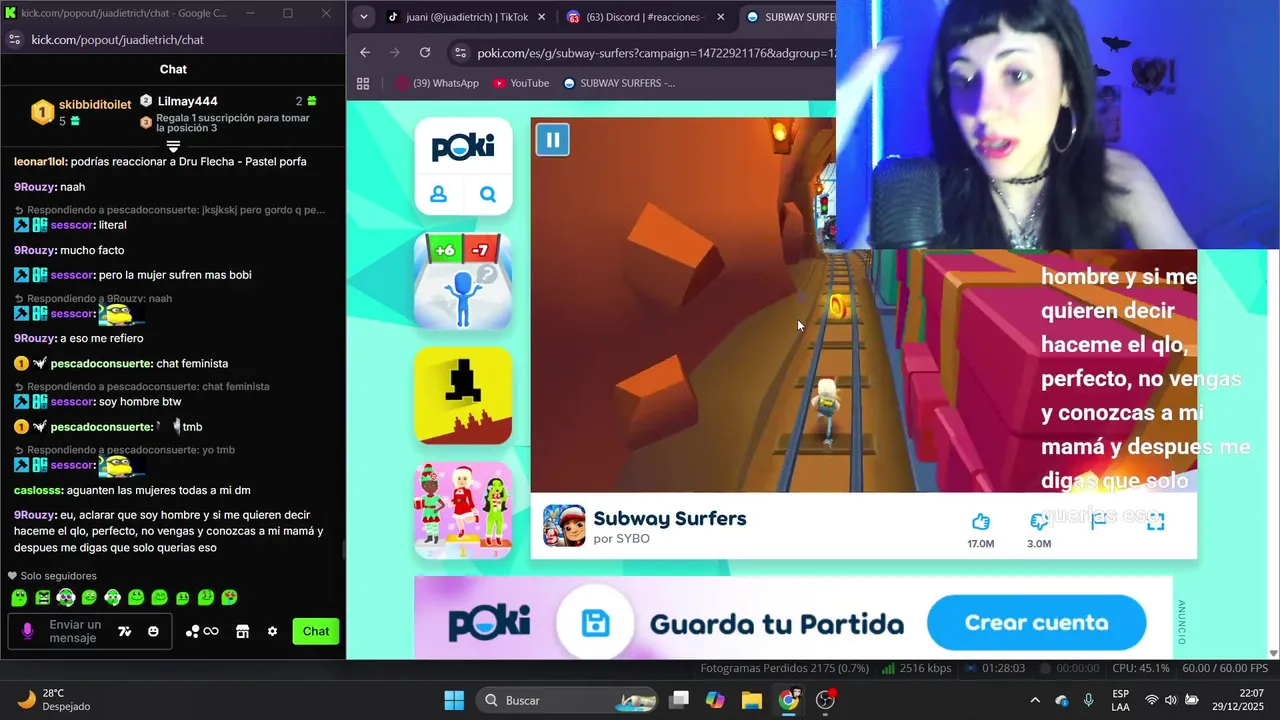The image size is (1280, 720).
Task: Open the yellow black runner game thumbnail
Action: pos(463,395)
